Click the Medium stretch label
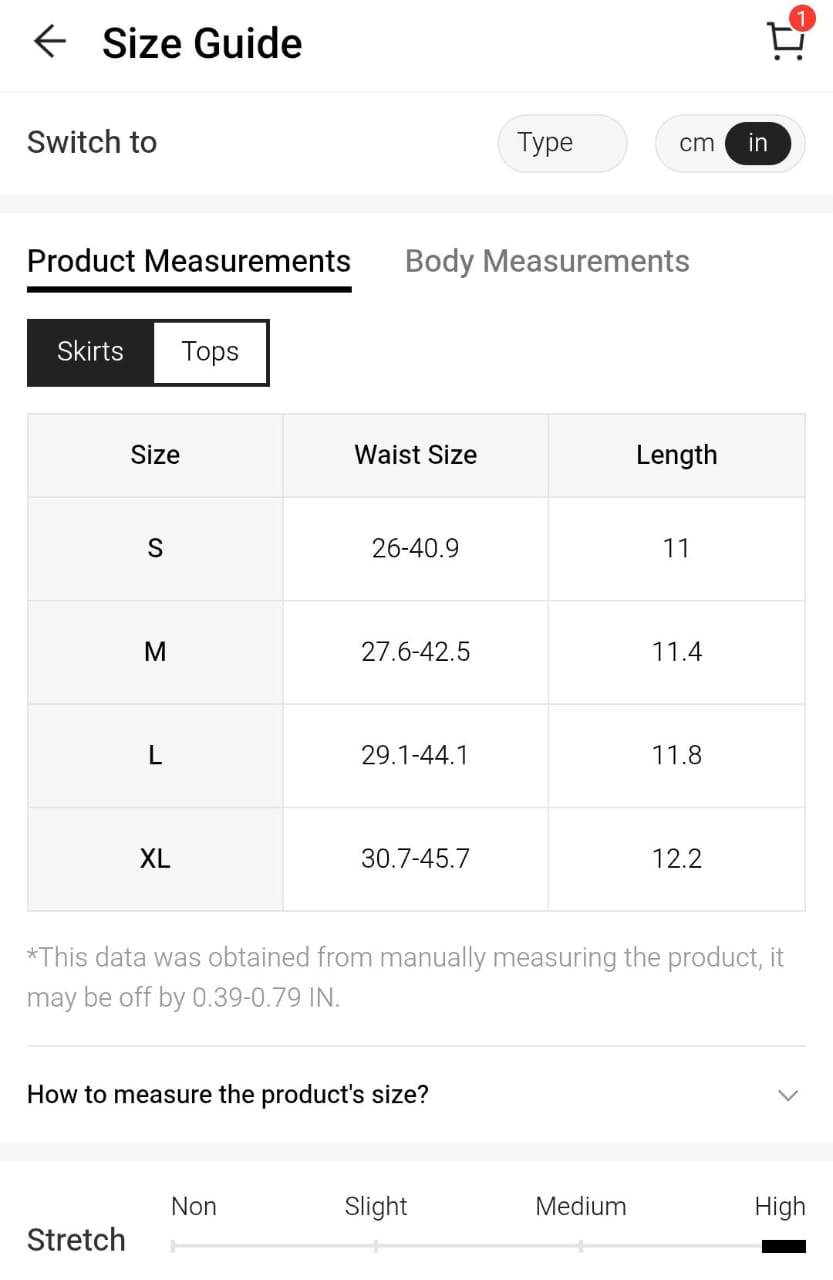833x1280 pixels. pyautogui.click(x=580, y=1206)
